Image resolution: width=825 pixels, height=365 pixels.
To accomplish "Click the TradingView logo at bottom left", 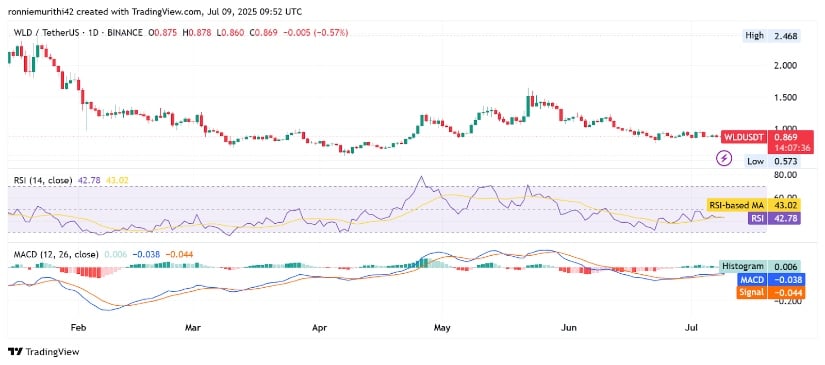I will [x=44, y=352].
